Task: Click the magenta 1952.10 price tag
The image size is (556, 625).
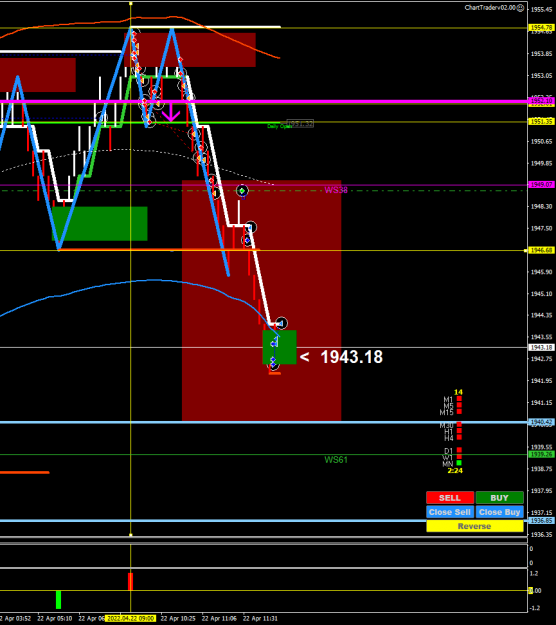Action: [541, 101]
